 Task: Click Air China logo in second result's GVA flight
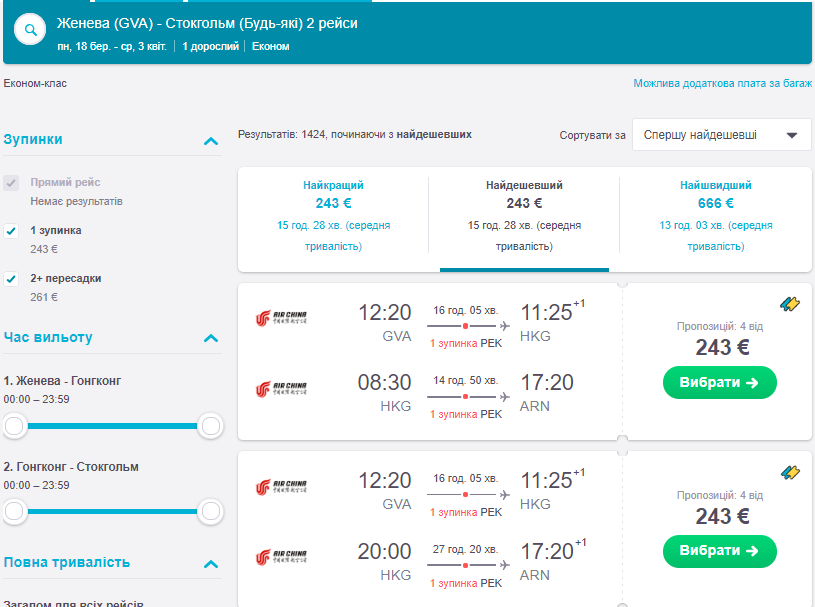click(x=281, y=487)
